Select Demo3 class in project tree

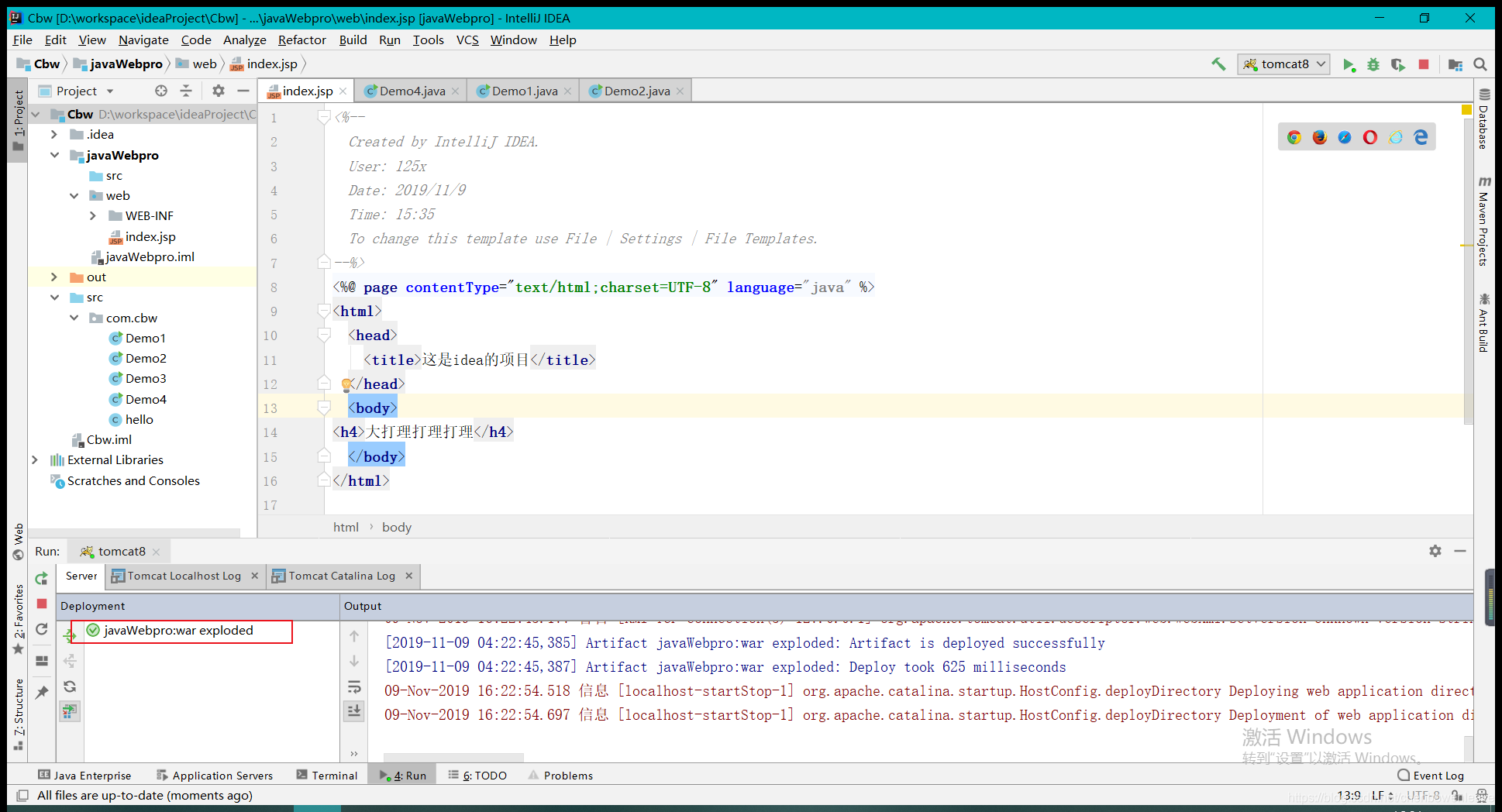click(145, 379)
